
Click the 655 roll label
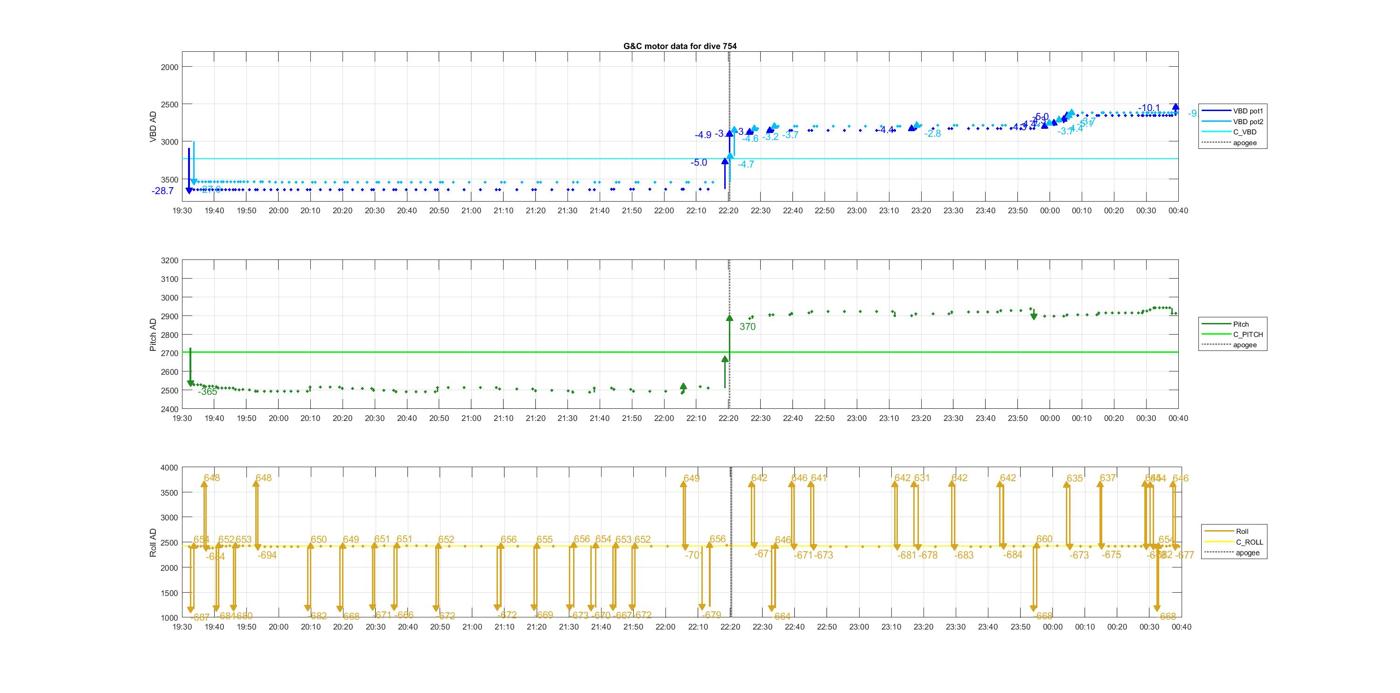click(545, 540)
